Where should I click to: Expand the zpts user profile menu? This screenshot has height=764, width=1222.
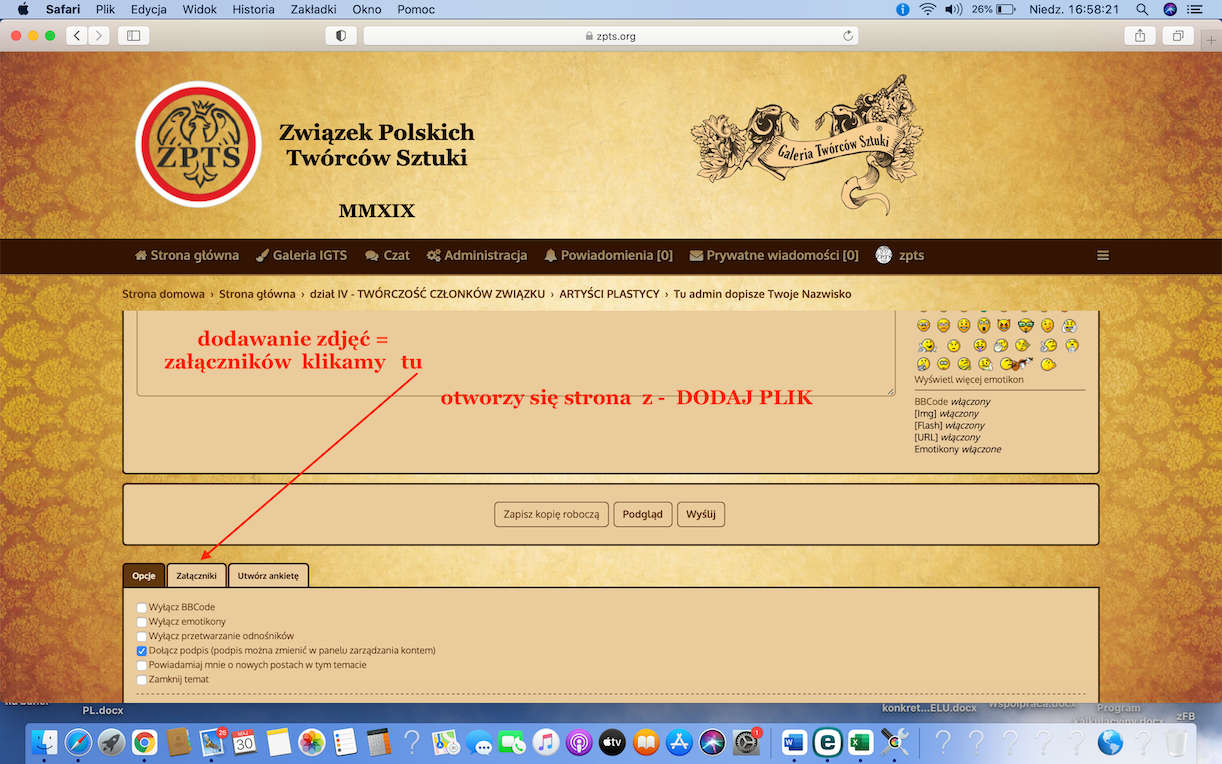[899, 255]
